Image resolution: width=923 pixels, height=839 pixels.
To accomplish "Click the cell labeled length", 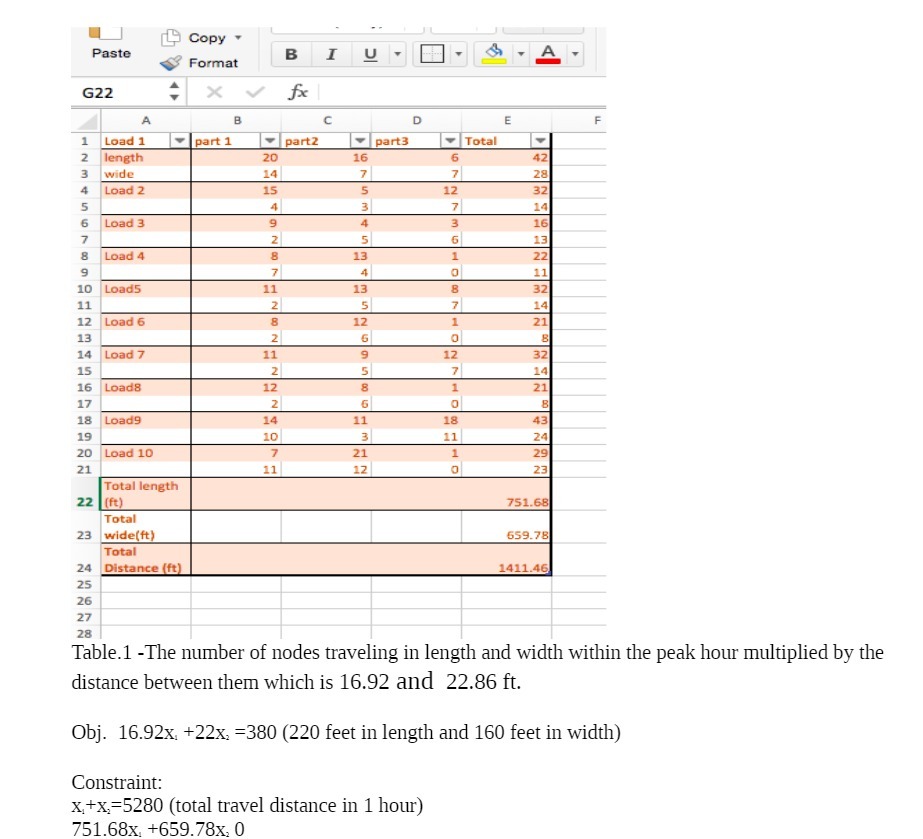I will click(146, 157).
